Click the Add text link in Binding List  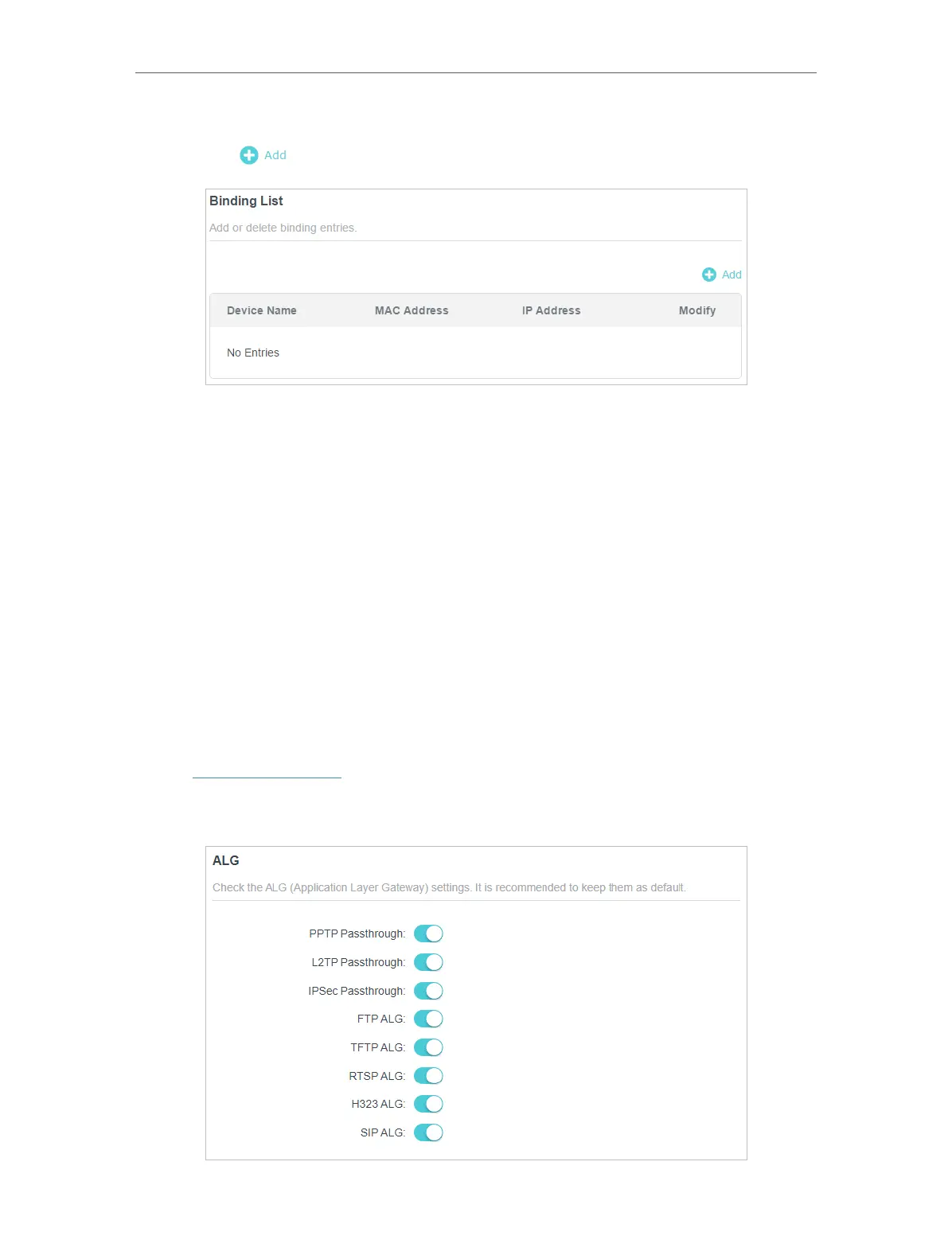732,275
